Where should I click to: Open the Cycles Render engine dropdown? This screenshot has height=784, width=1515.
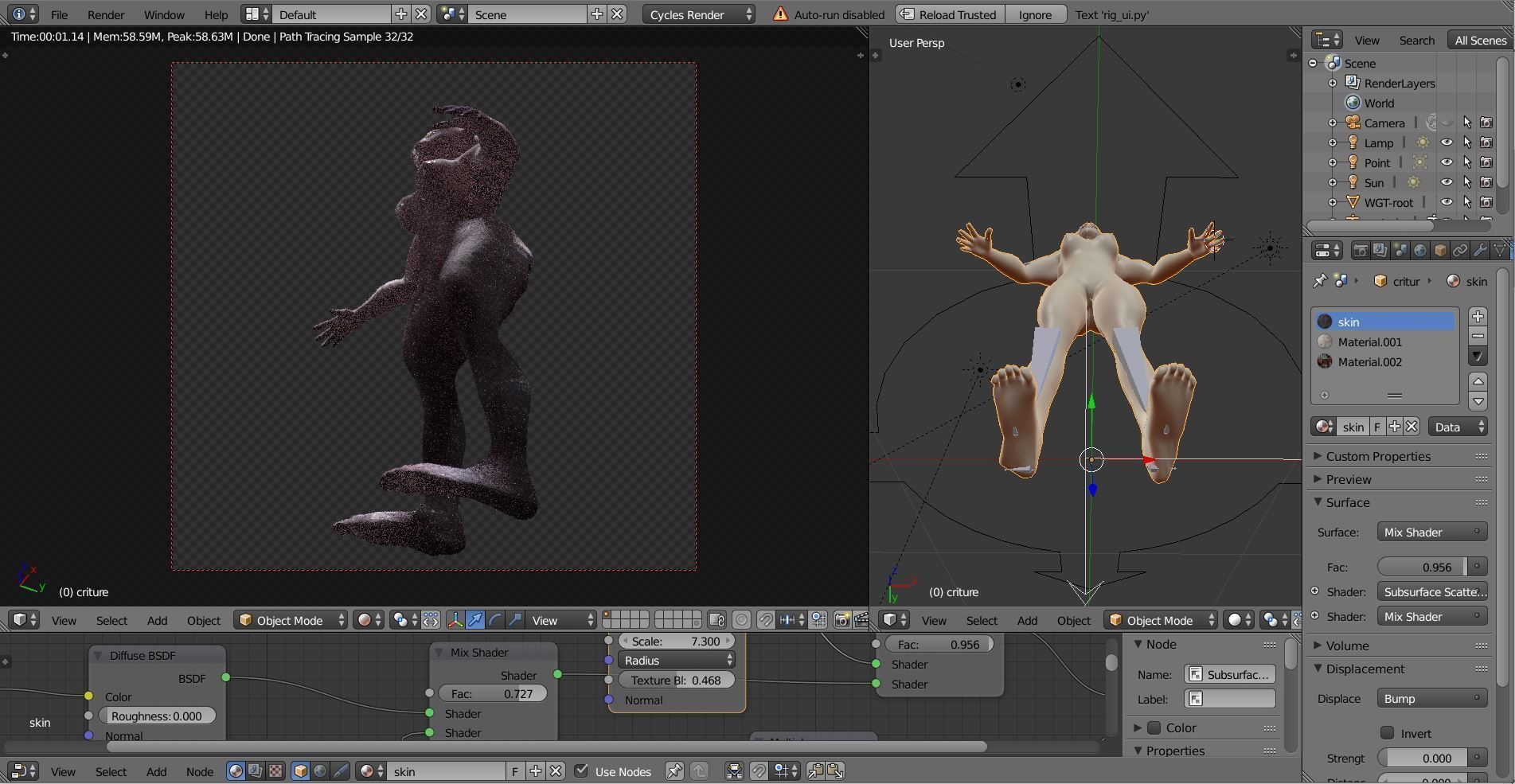pyautogui.click(x=699, y=14)
